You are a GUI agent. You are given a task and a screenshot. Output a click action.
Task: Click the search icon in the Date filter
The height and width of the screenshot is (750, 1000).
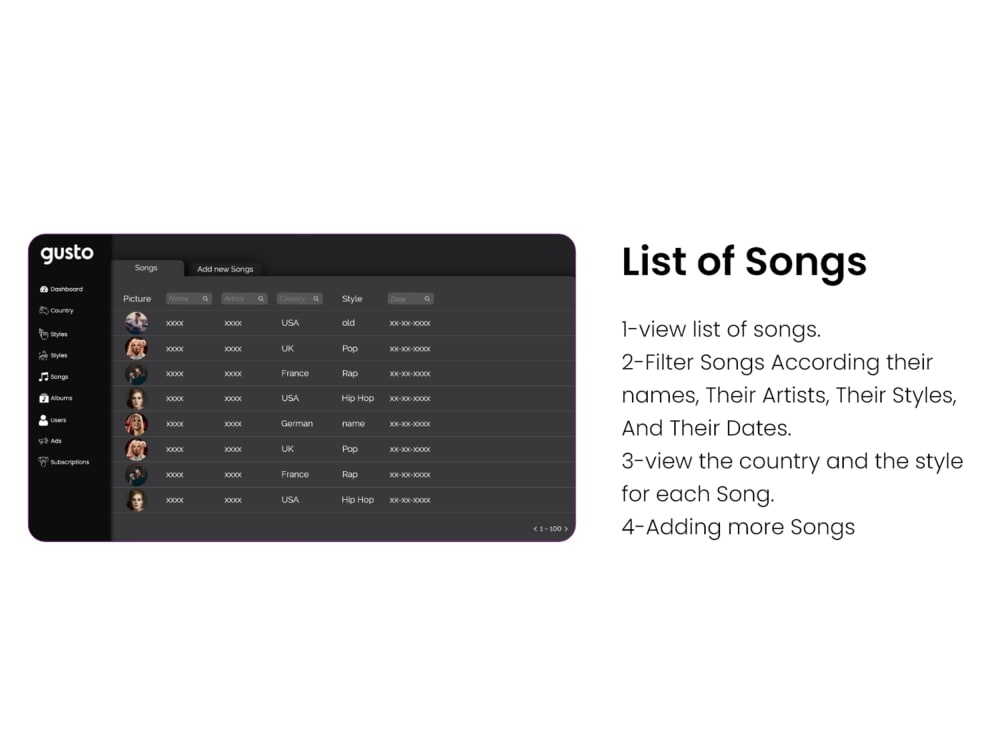point(426,298)
